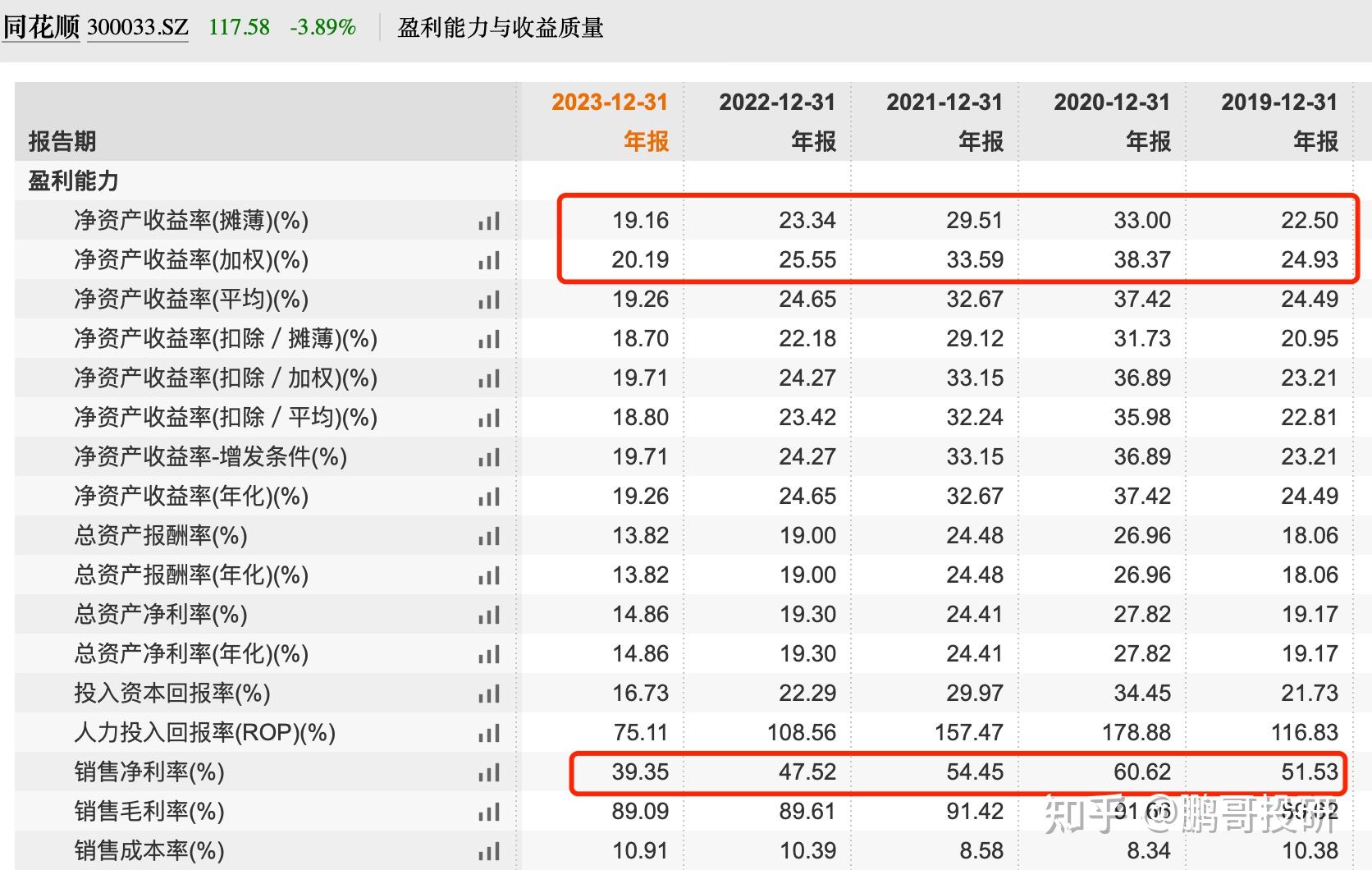This screenshot has width=1372, height=870.
Task: Select row label 净资产收益率(平均)(%)
Action: click(191, 300)
